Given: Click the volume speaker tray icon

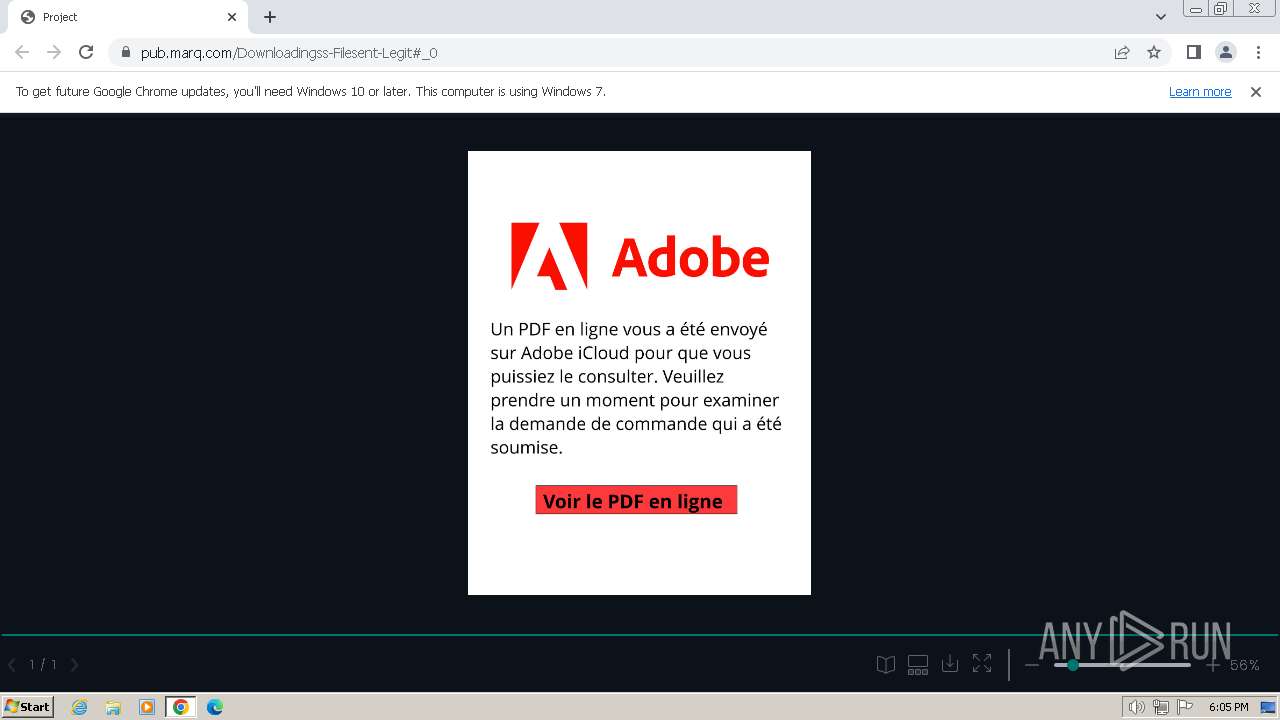Looking at the screenshot, I should (1136, 707).
